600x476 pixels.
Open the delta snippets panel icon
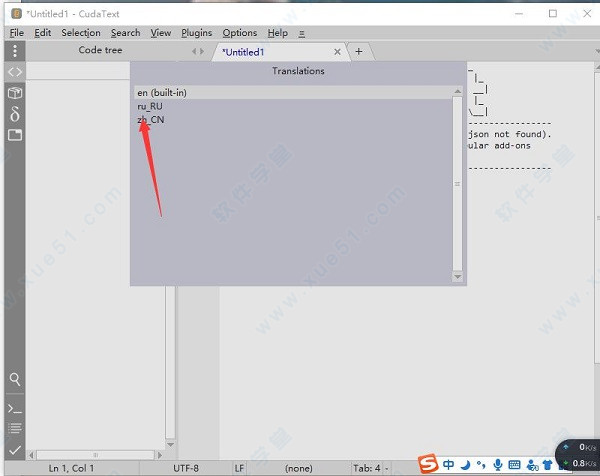[x=15, y=114]
